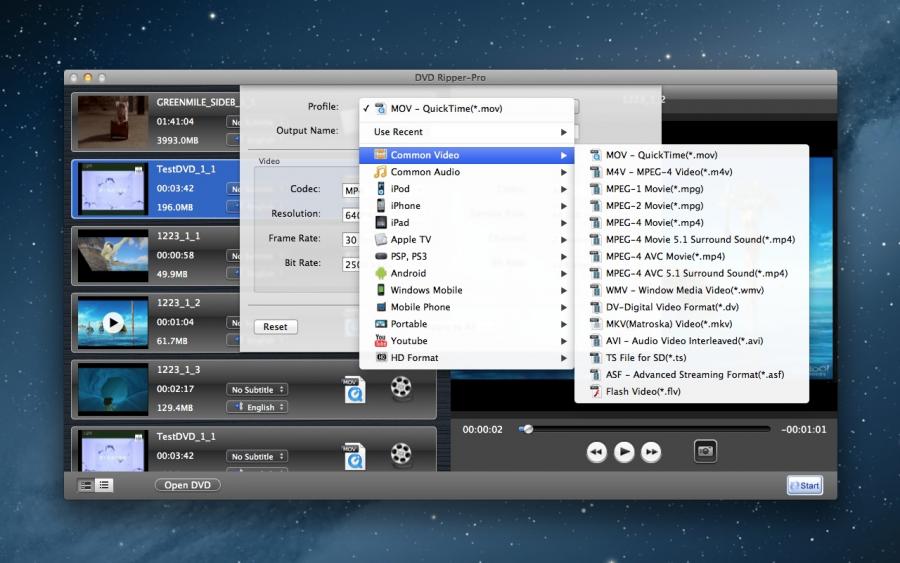The image size is (900, 563).
Task: Click the rewind playback button
Action: (x=597, y=452)
